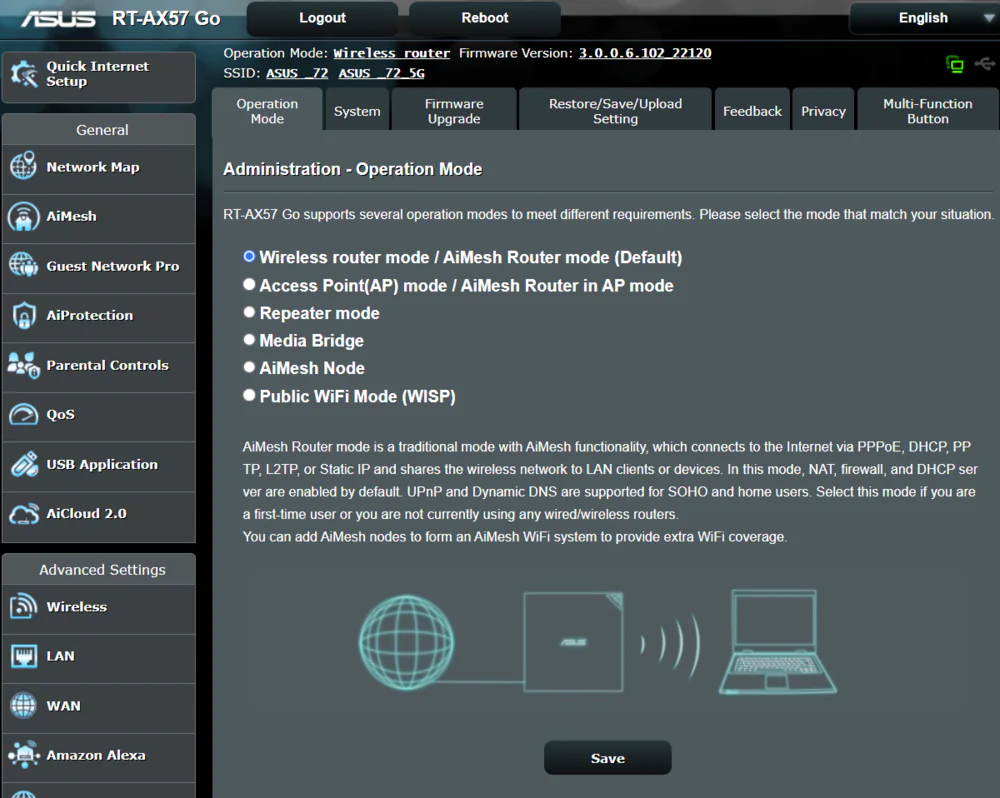Screen dimensions: 1000x798
Task: Click the Logout button
Action: [323, 18]
